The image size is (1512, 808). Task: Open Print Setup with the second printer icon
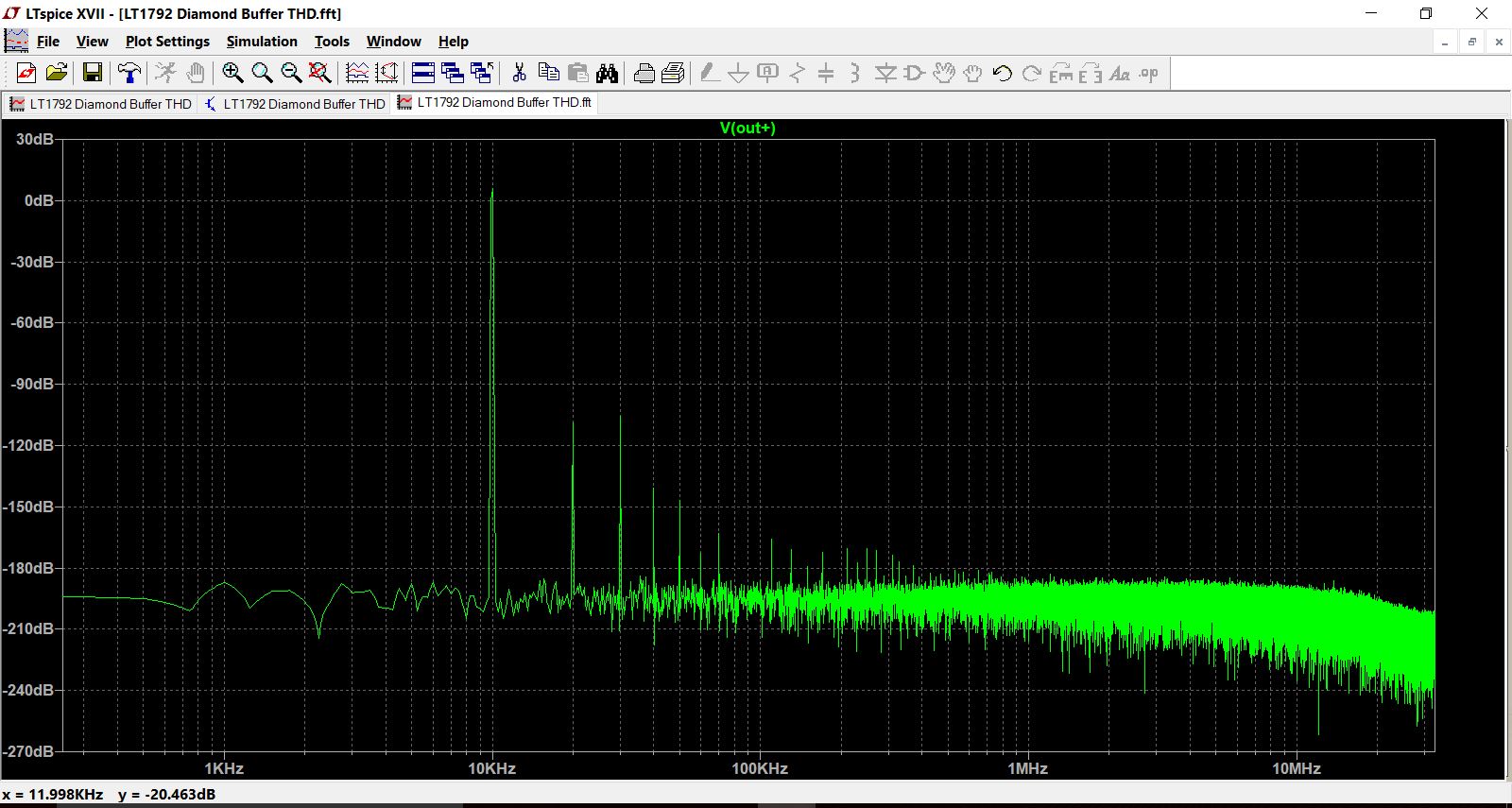(674, 73)
